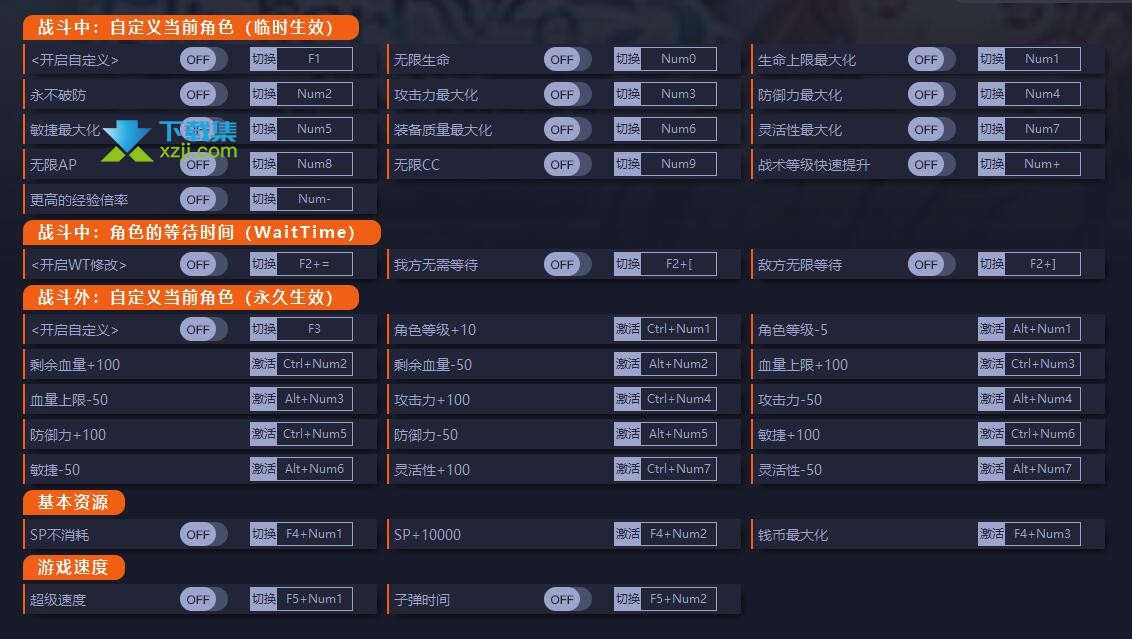Enable SP不消耗 toggle
This screenshot has width=1132, height=639.
203,534
